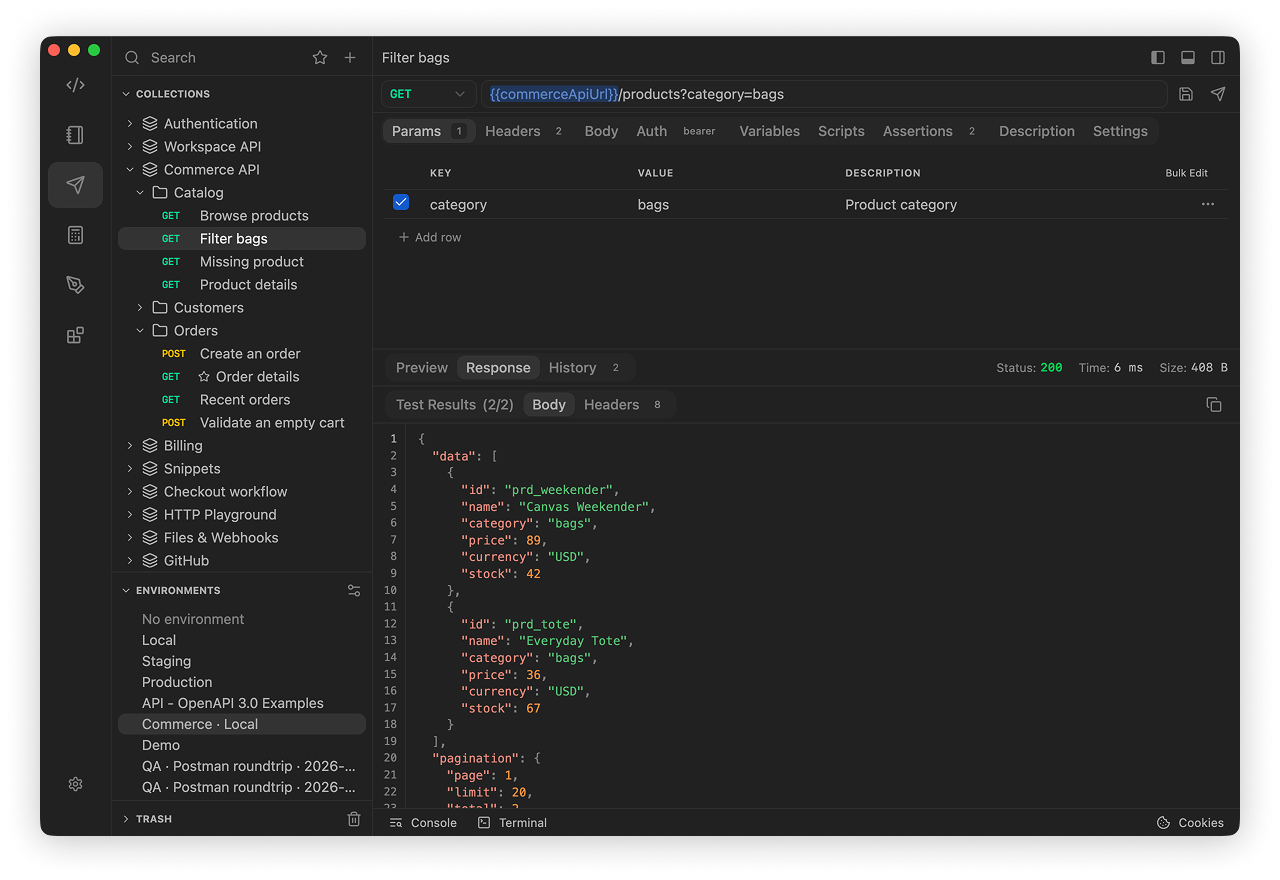The width and height of the screenshot is (1280, 880).
Task: Open the Scripts tab
Action: point(841,131)
